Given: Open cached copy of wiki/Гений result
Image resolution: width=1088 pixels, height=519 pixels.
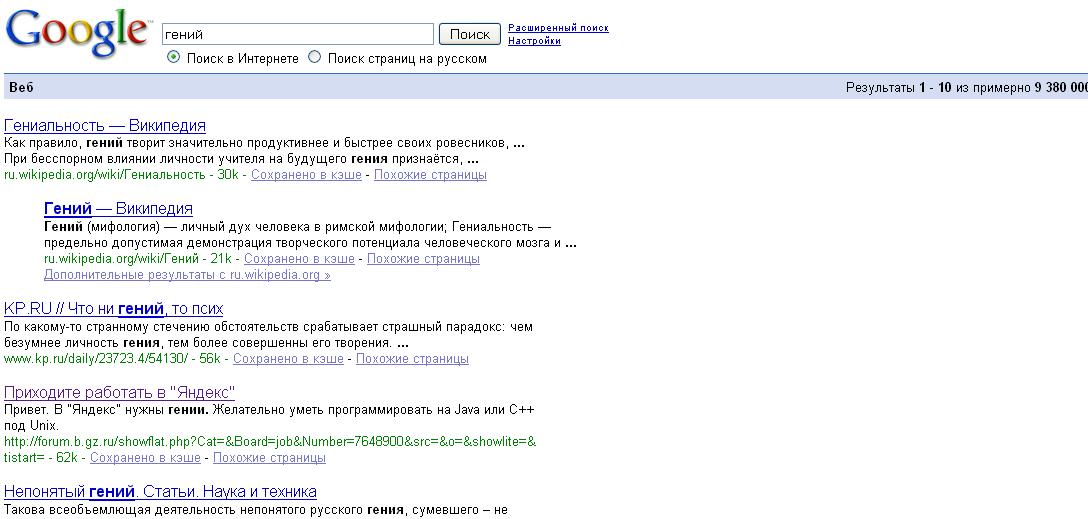Looking at the screenshot, I should [299, 259].
